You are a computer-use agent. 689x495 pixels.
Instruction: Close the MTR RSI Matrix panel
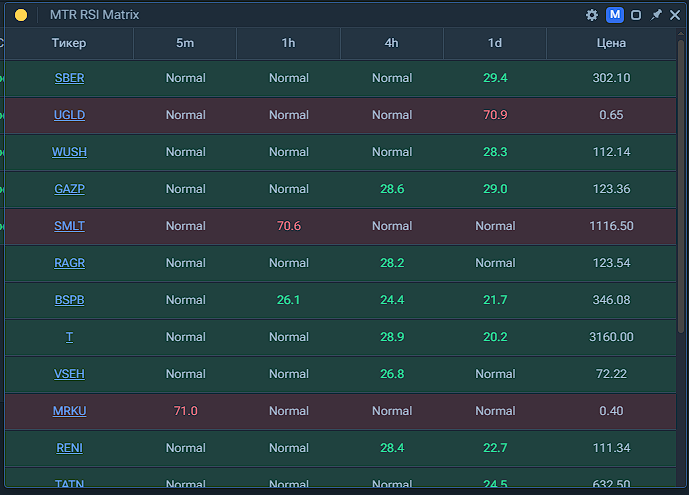675,15
